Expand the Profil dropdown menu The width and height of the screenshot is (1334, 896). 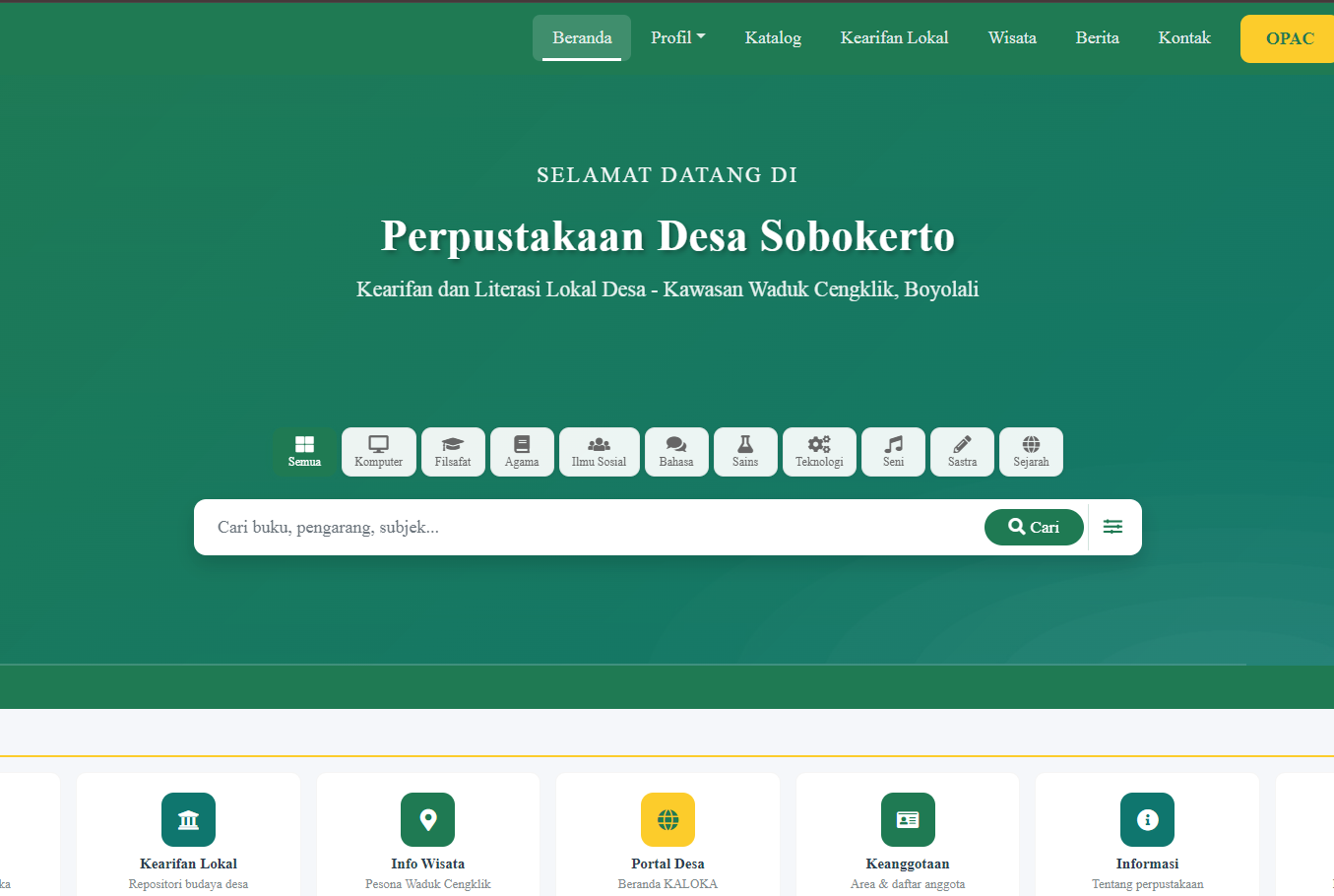point(678,37)
